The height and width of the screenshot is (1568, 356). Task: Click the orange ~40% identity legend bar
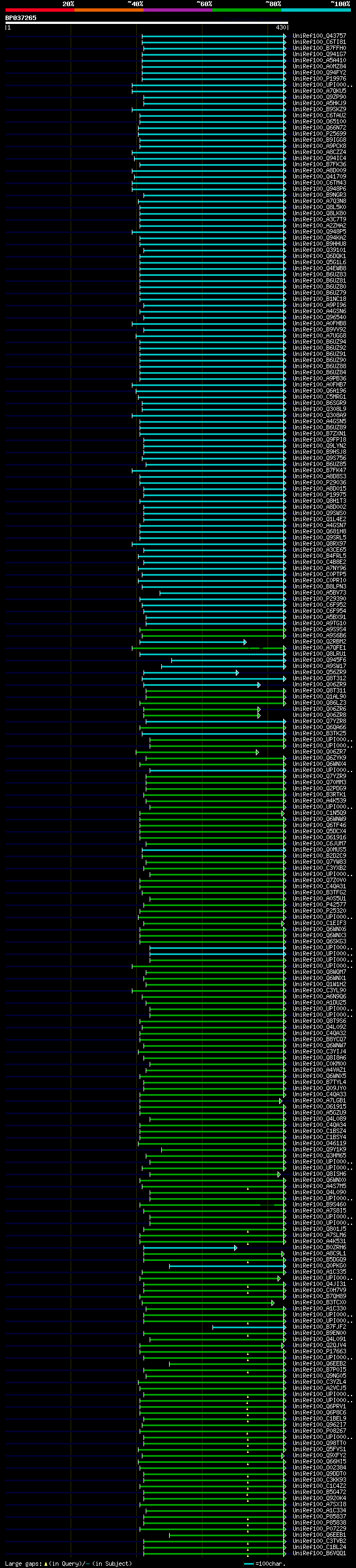[x=109, y=10]
